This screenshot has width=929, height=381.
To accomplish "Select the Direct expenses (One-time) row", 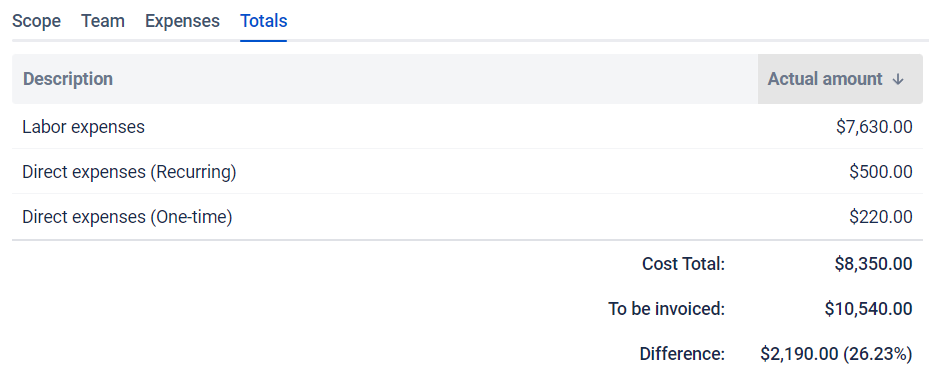I will pyautogui.click(x=467, y=217).
